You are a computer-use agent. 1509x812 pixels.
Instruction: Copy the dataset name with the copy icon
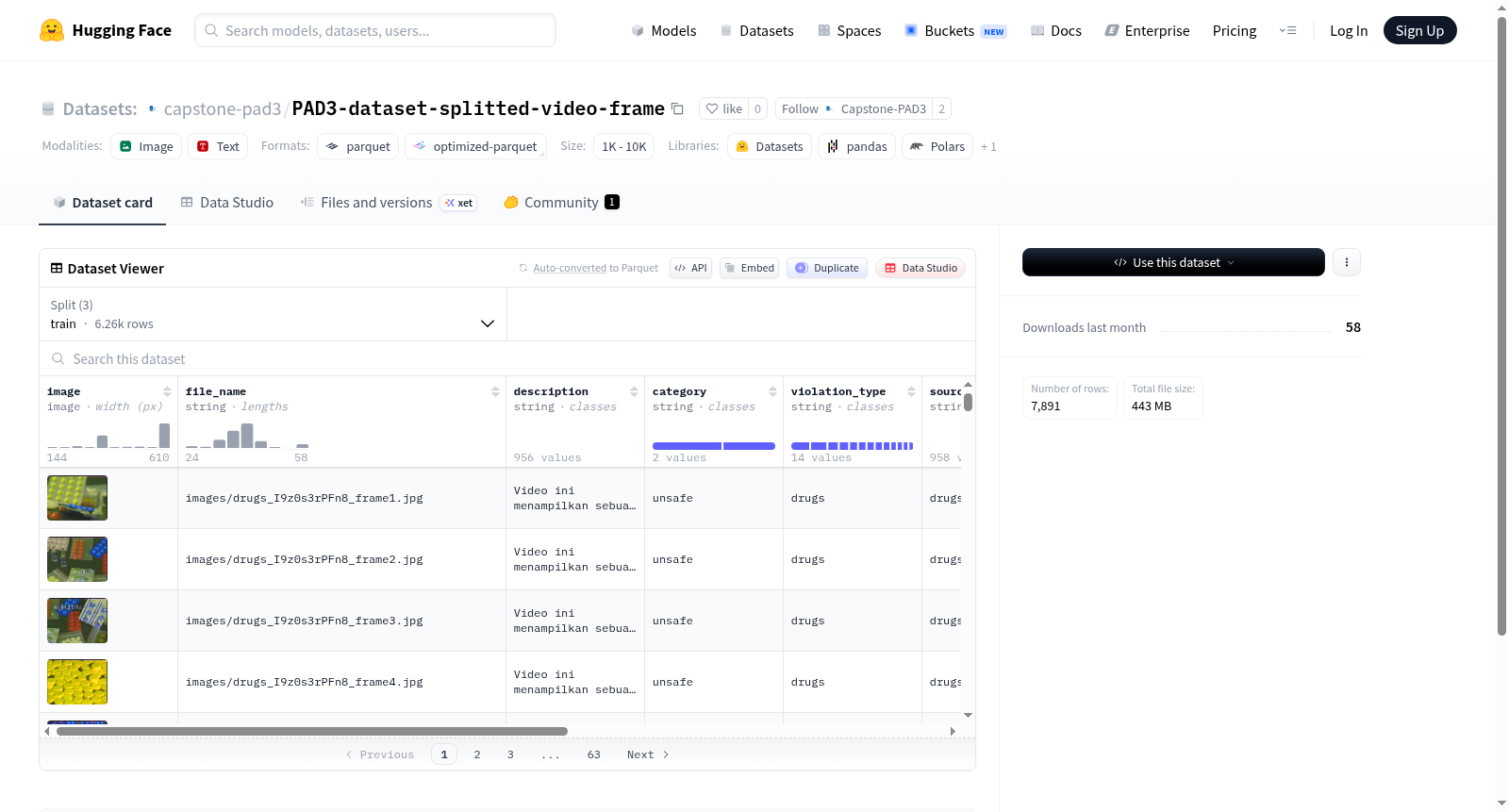pos(677,108)
